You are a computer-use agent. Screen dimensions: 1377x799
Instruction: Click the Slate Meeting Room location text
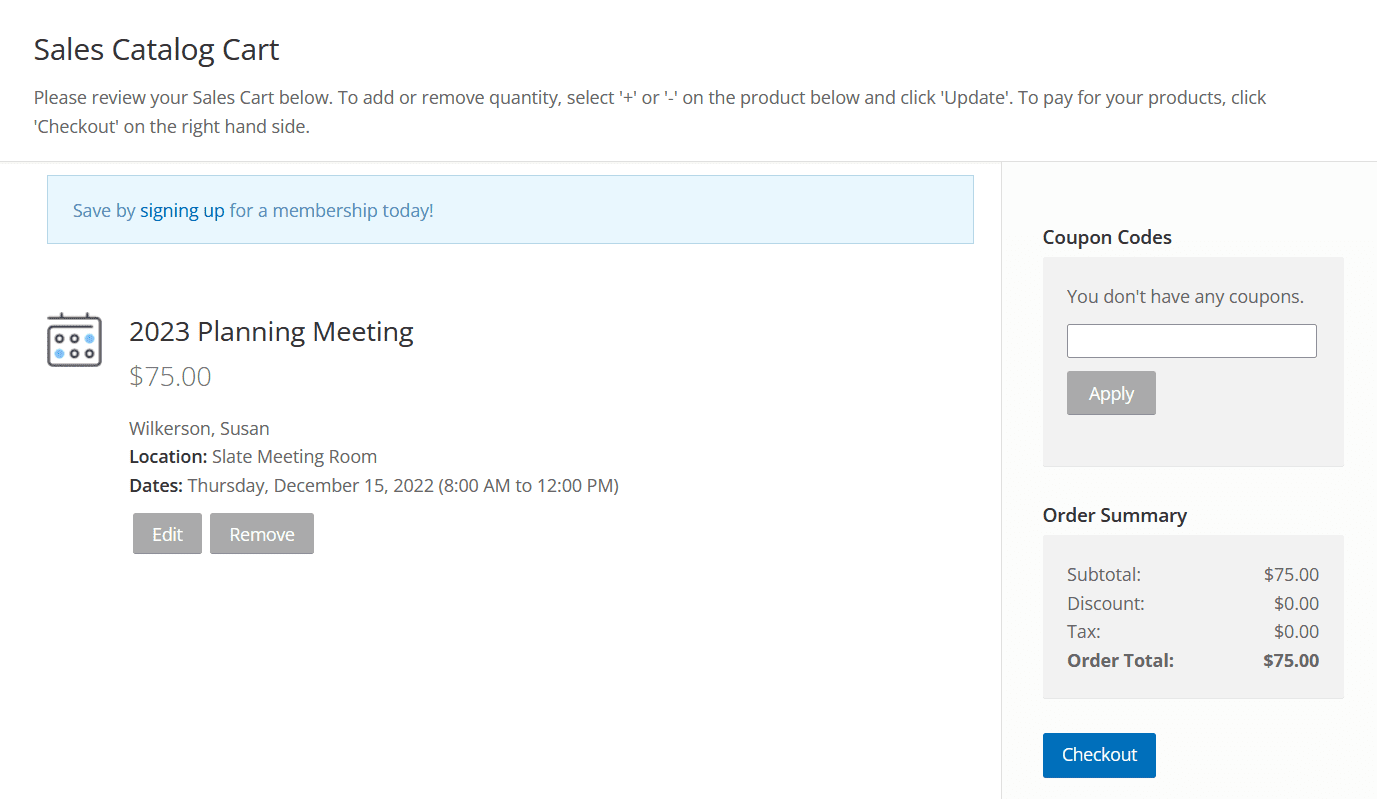[294, 456]
